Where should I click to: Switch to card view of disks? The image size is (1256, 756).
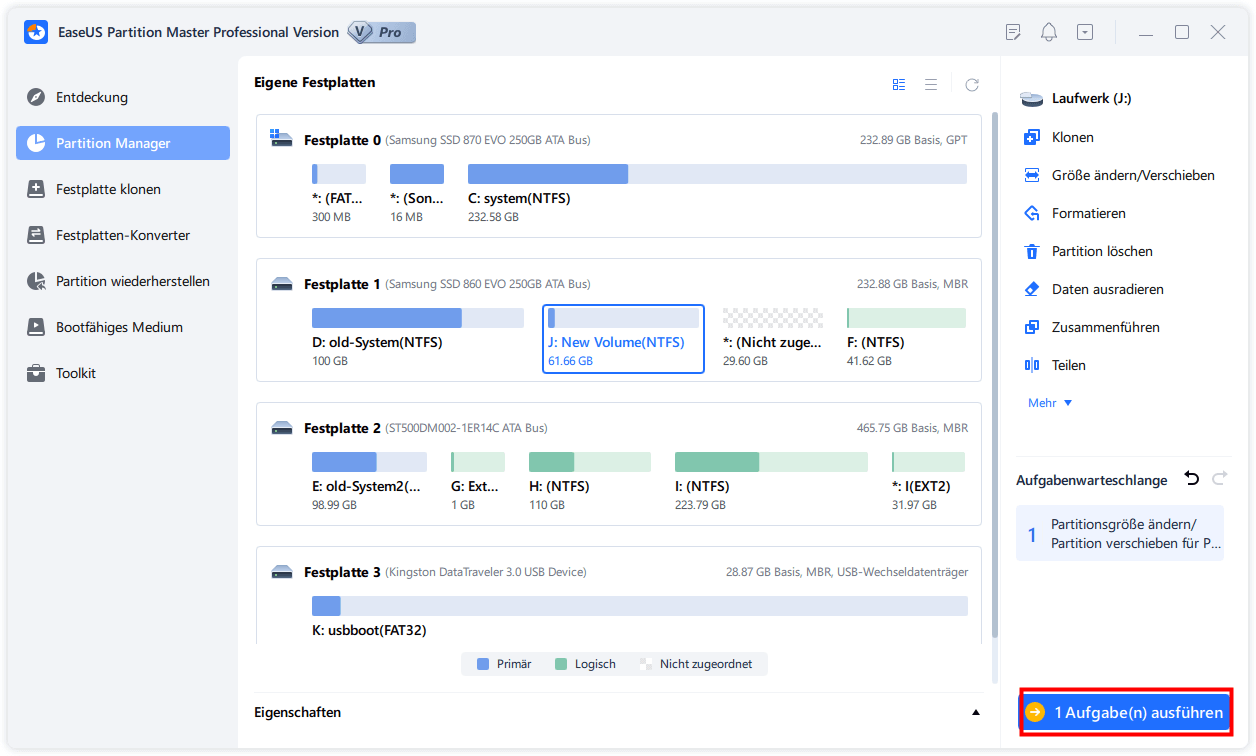pos(899,85)
